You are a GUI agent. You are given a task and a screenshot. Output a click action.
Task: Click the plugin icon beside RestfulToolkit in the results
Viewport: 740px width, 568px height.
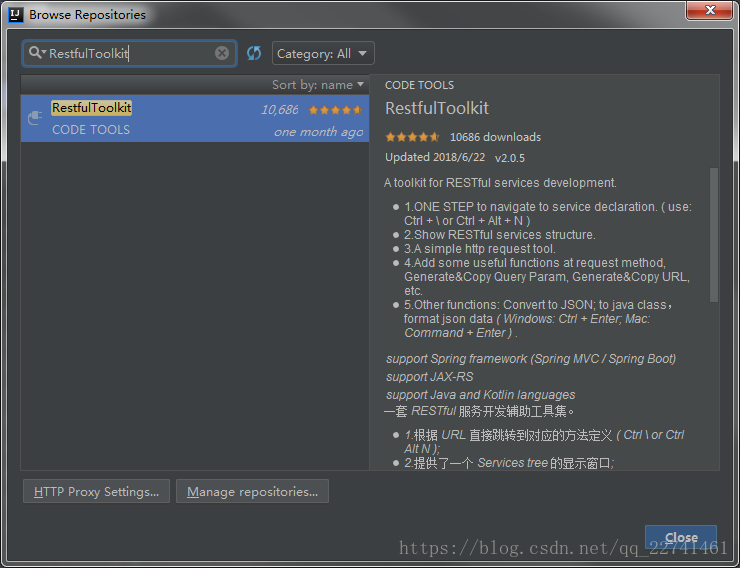click(x=35, y=117)
